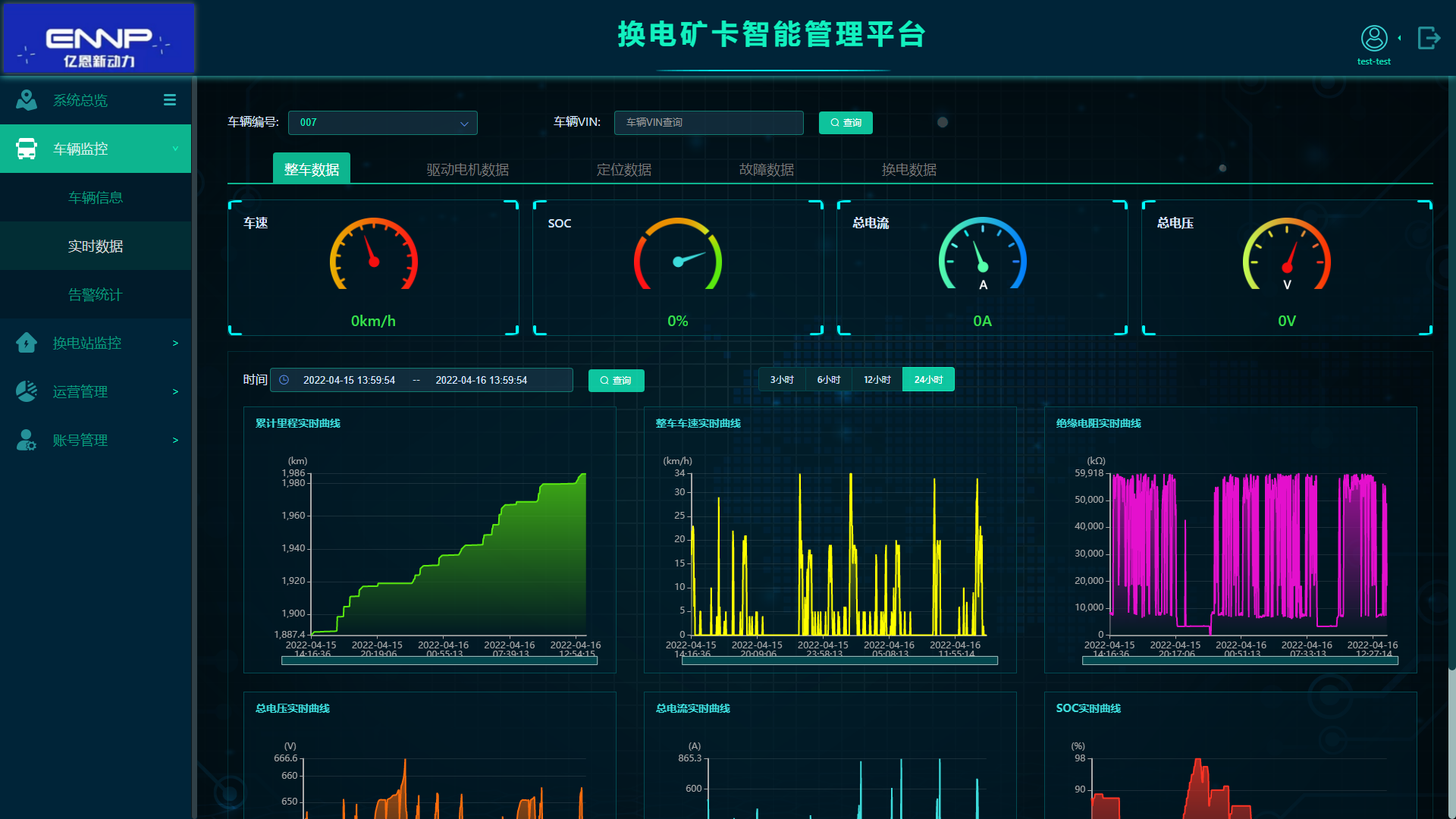Switch to the 驱动电机数据 tab
This screenshot has width=1456, height=819.
coord(468,169)
